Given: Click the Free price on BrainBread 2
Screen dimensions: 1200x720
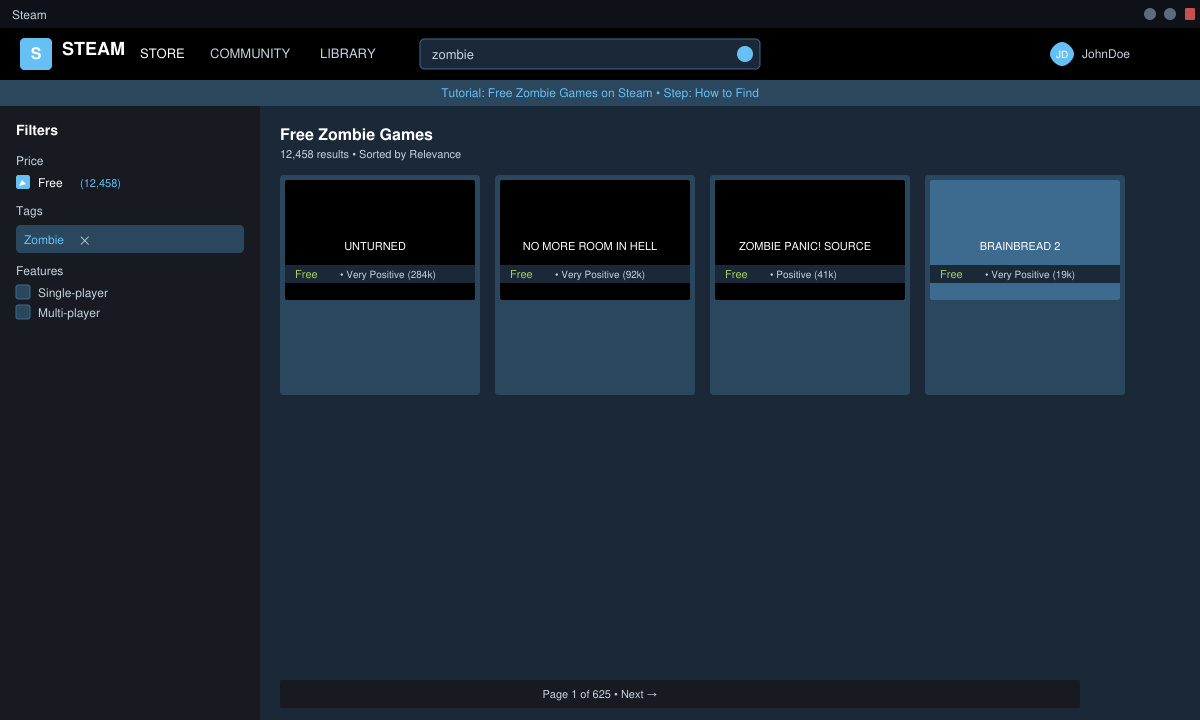Looking at the screenshot, I should 951,274.
